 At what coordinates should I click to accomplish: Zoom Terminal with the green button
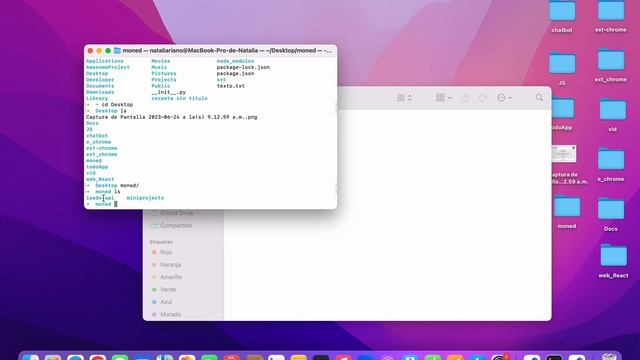pos(108,51)
